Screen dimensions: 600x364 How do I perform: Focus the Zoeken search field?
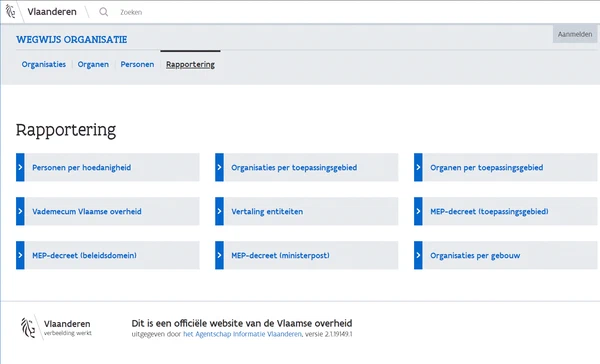click(x=131, y=12)
